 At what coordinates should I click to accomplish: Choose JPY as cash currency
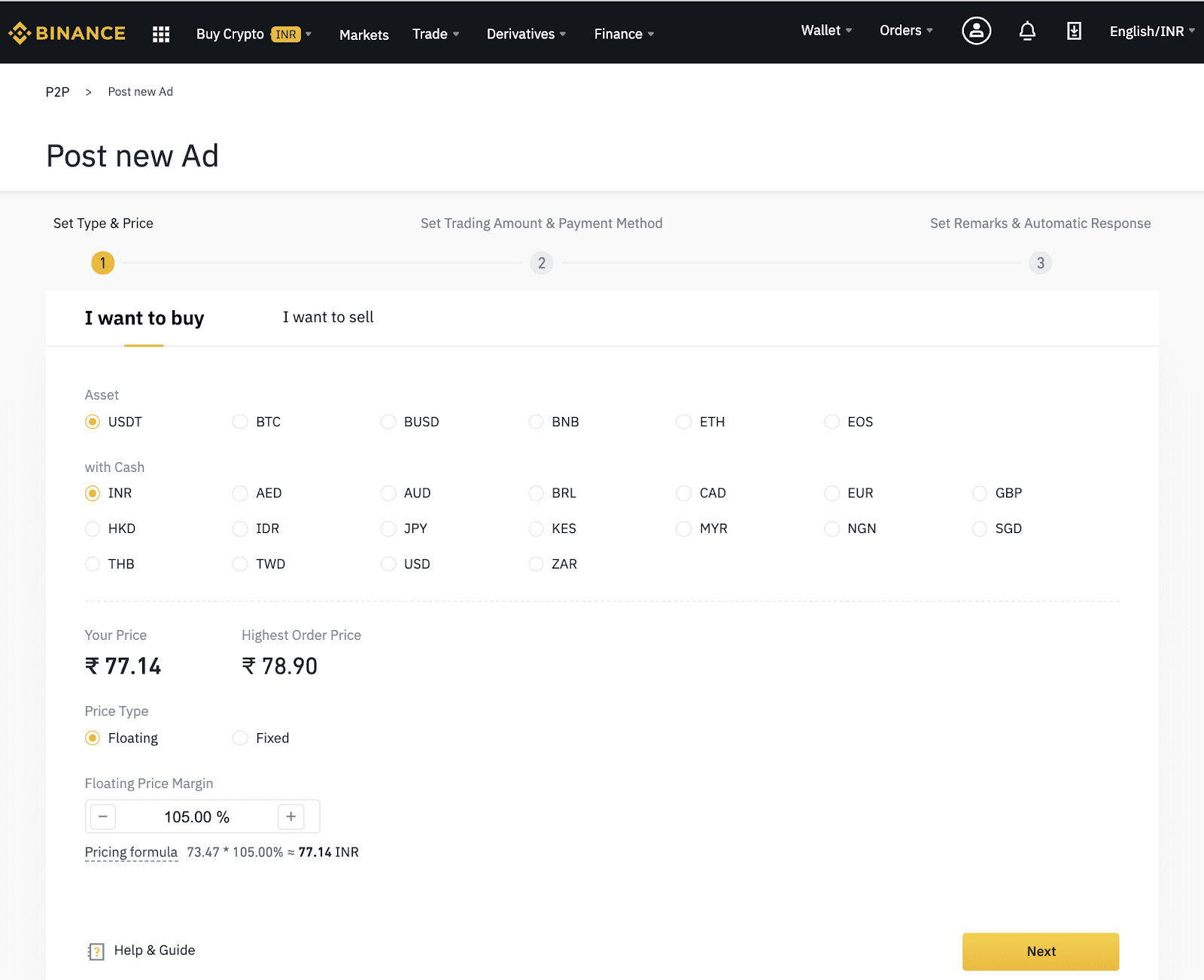pyautogui.click(x=388, y=528)
